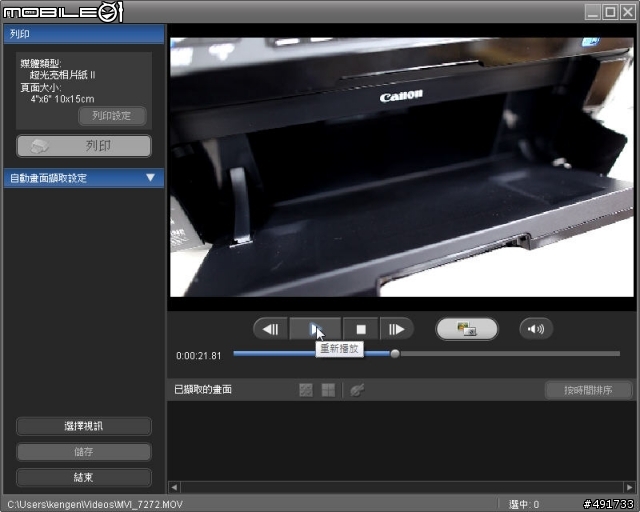Select all captured frames icon
Screen dimensions: 640x512
pyautogui.click(x=306, y=390)
